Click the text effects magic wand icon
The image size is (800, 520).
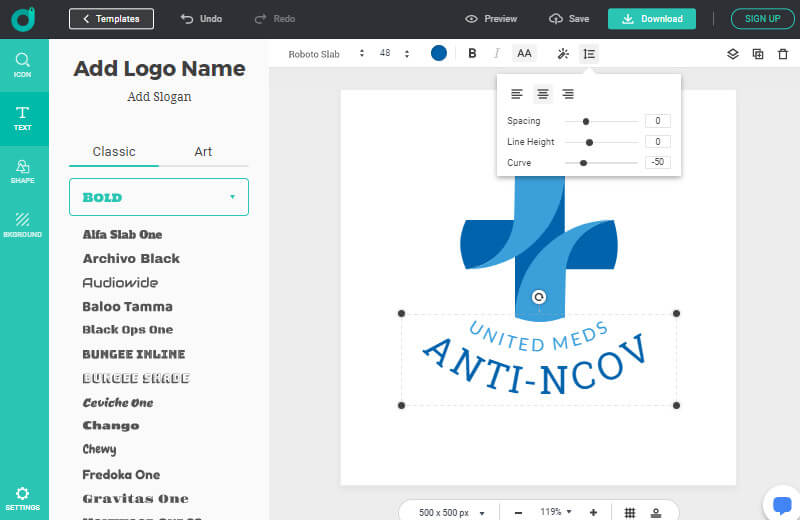[x=563, y=54]
